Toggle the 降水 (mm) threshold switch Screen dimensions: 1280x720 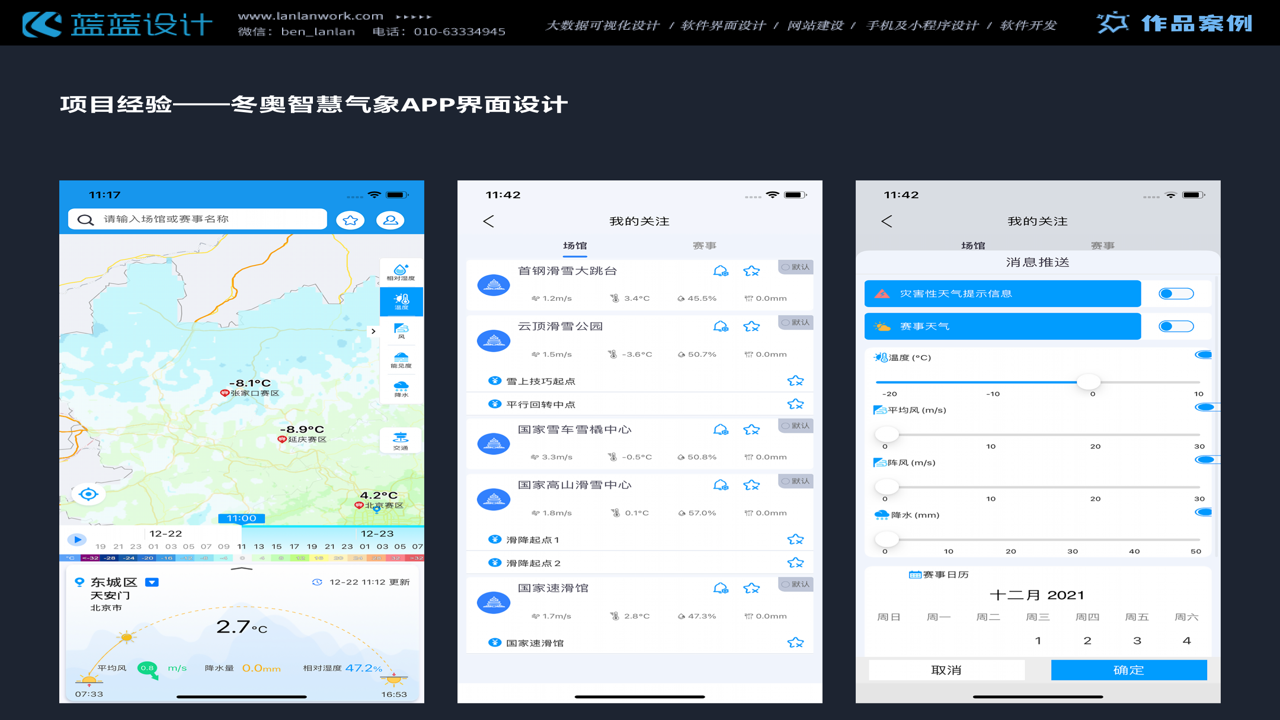1203,512
